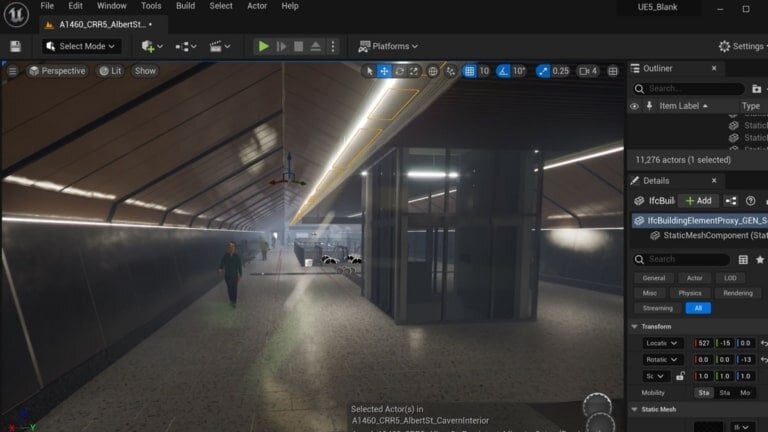Open the Settings gear menu
Image resolution: width=768 pixels, height=432 pixels.
pos(743,47)
